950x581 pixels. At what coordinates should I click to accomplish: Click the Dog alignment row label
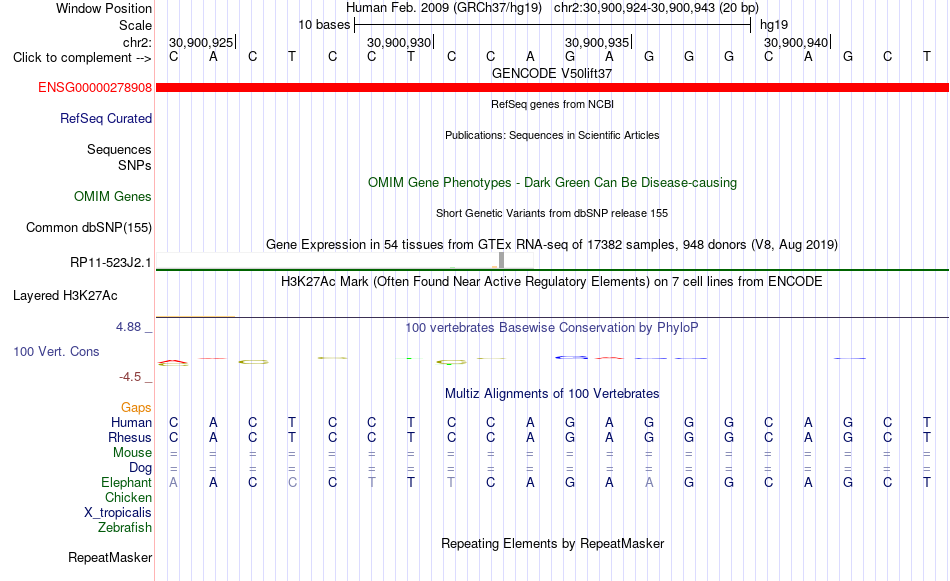click(140, 468)
